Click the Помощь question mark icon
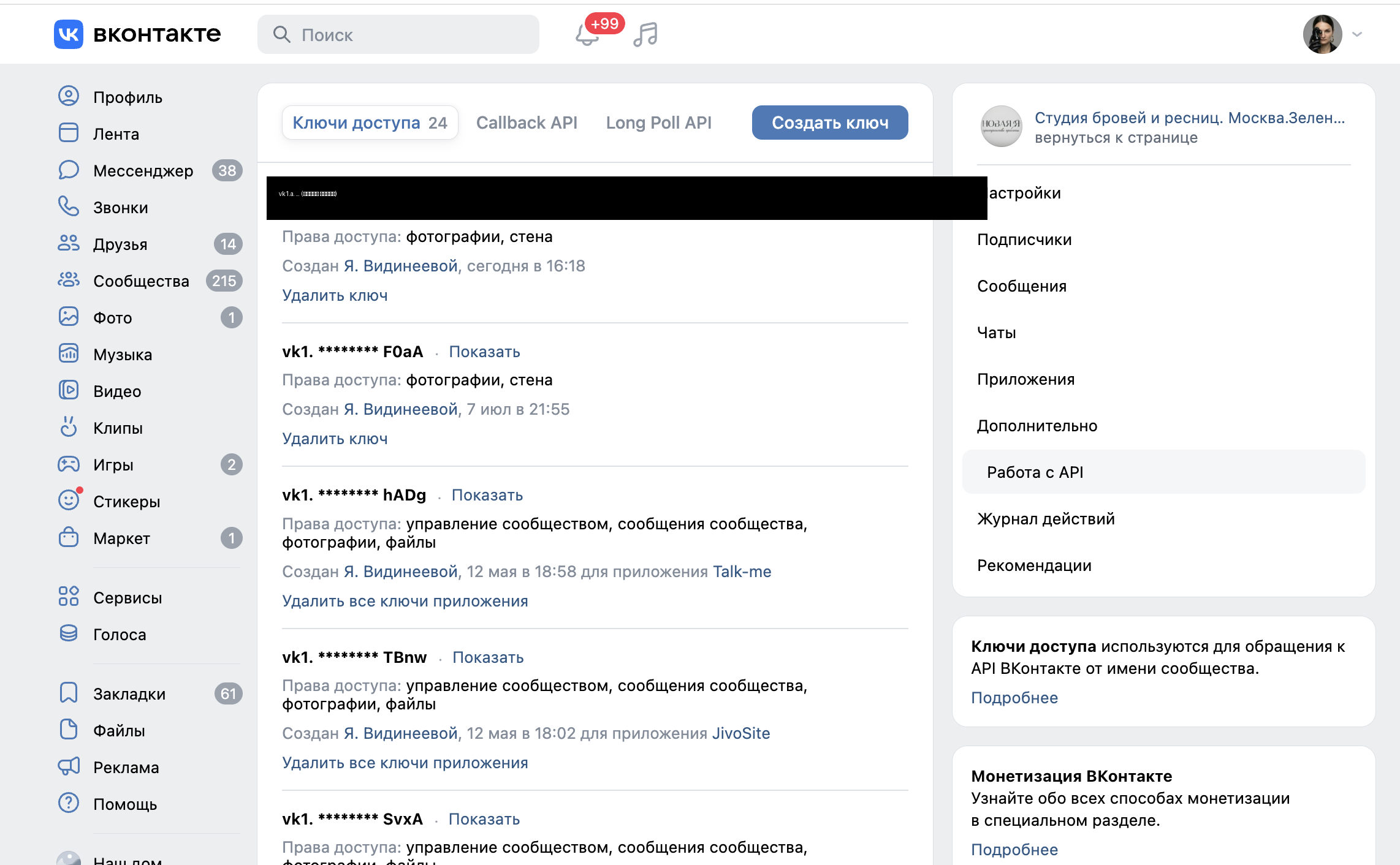The width and height of the screenshot is (1400, 865). [69, 803]
